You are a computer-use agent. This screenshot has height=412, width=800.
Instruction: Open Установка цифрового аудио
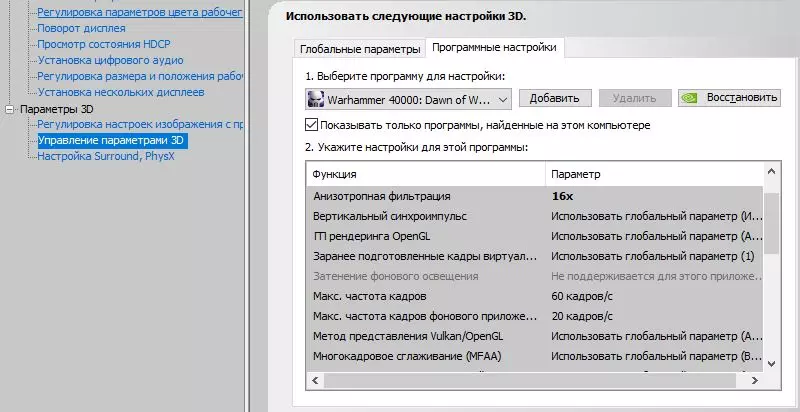110,60
